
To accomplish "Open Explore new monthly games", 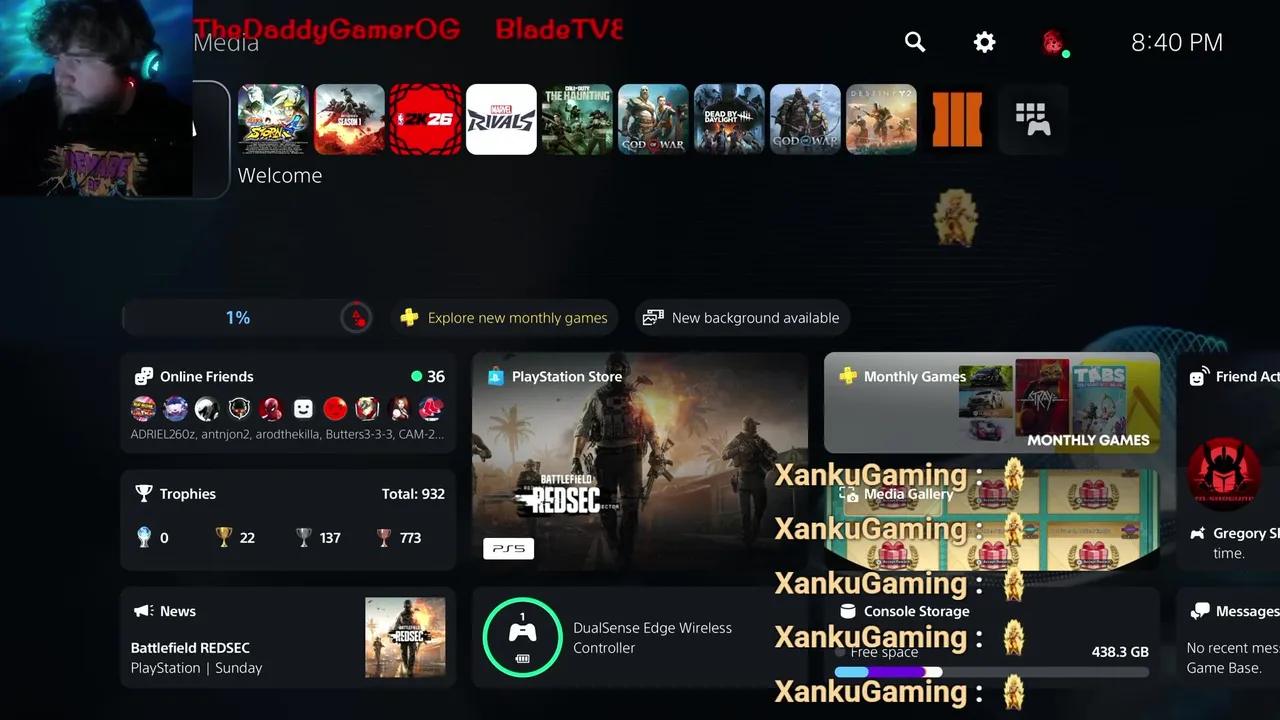I will [x=504, y=318].
